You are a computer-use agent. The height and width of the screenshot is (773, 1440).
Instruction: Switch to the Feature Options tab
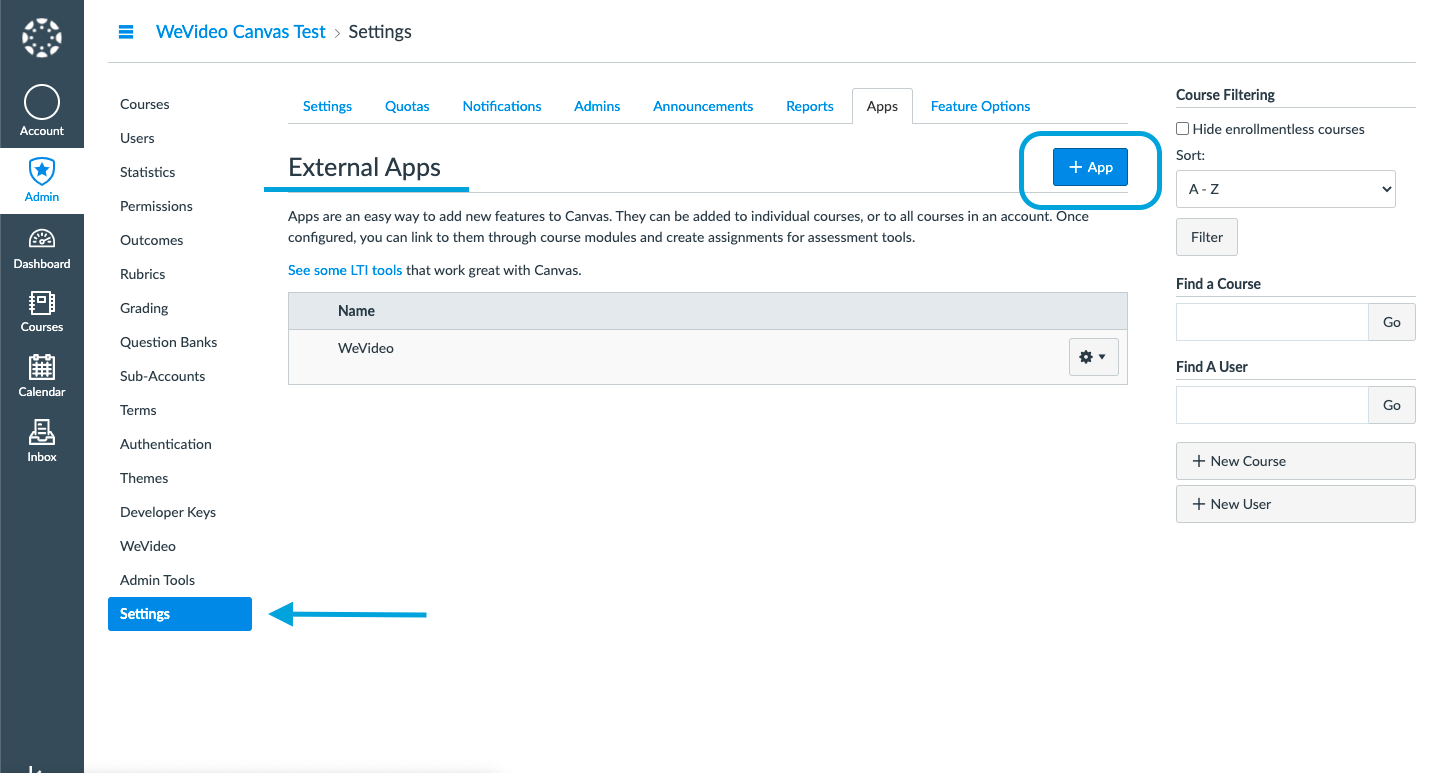(x=980, y=106)
